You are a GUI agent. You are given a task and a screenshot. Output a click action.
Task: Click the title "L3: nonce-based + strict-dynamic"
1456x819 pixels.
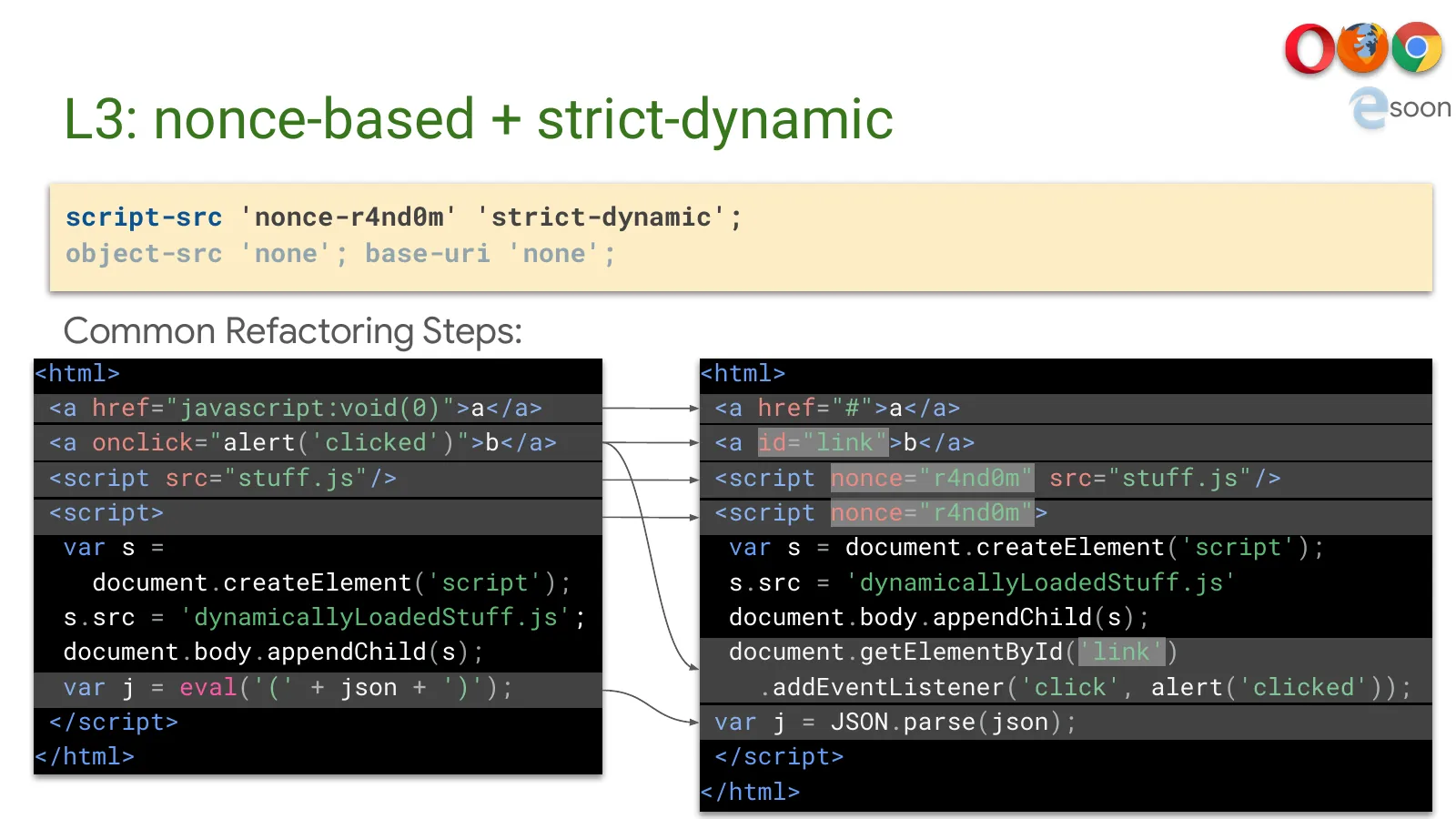pos(479,119)
